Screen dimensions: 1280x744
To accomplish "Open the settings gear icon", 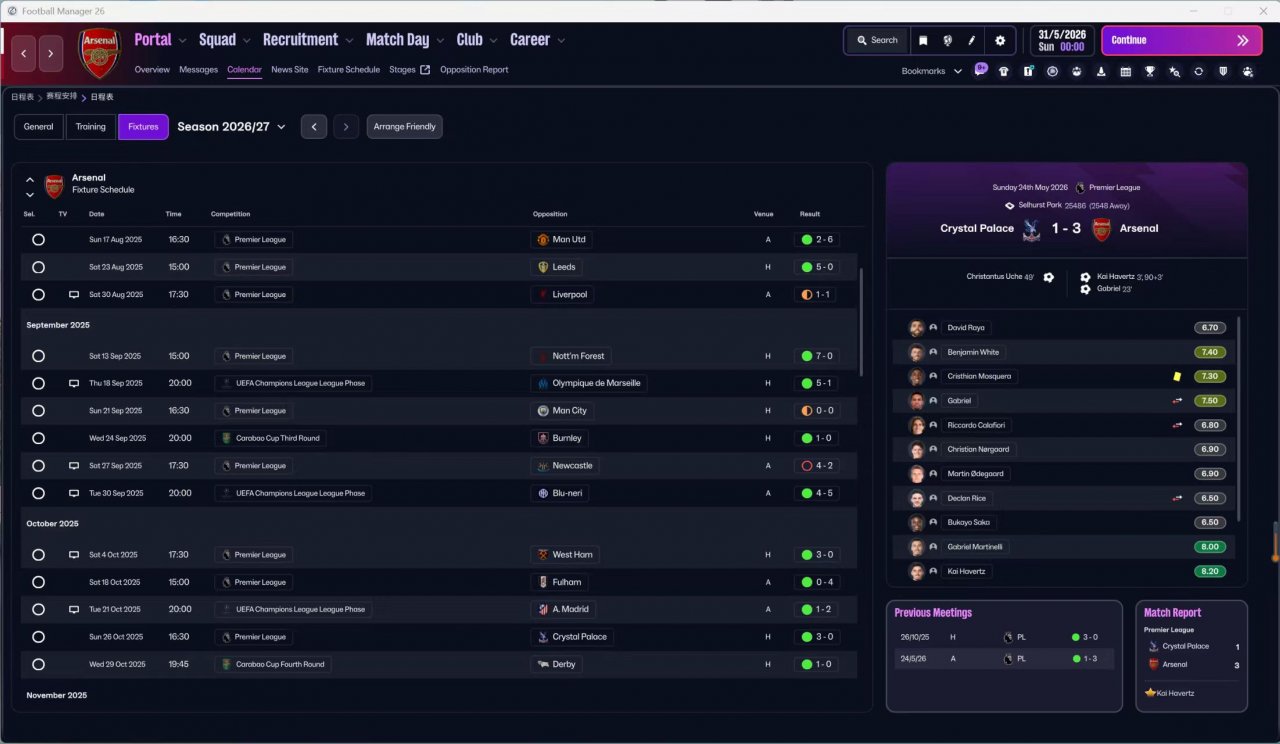I will 1000,41.
